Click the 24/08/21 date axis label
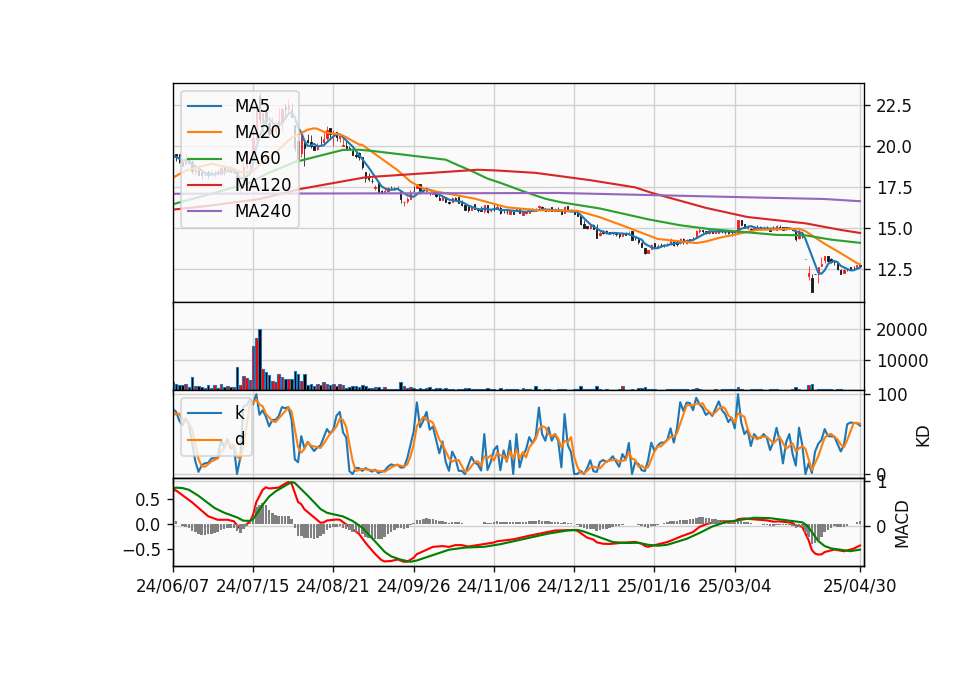The width and height of the screenshot is (960, 690). pyautogui.click(x=333, y=586)
